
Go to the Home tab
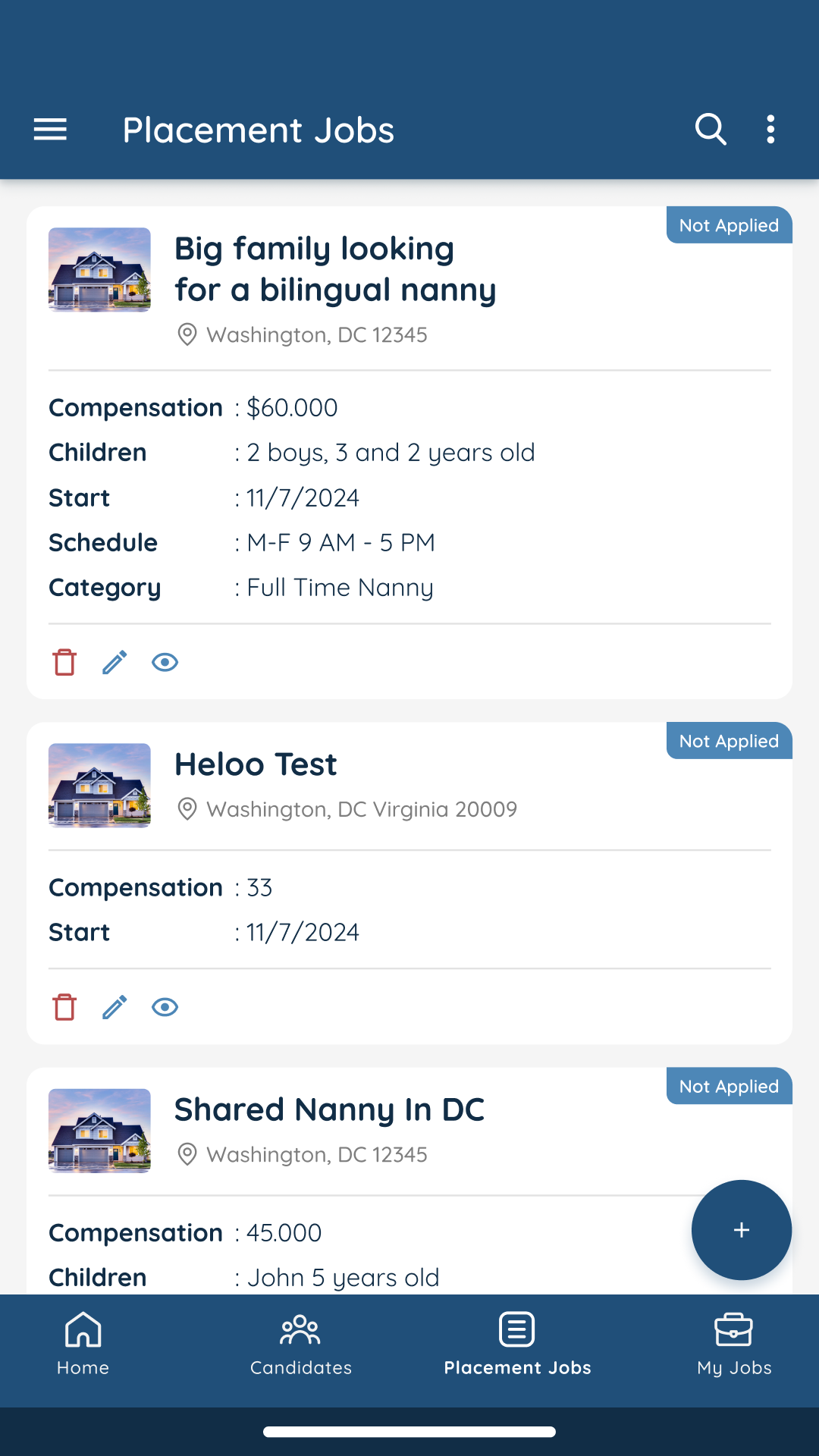[83, 1344]
